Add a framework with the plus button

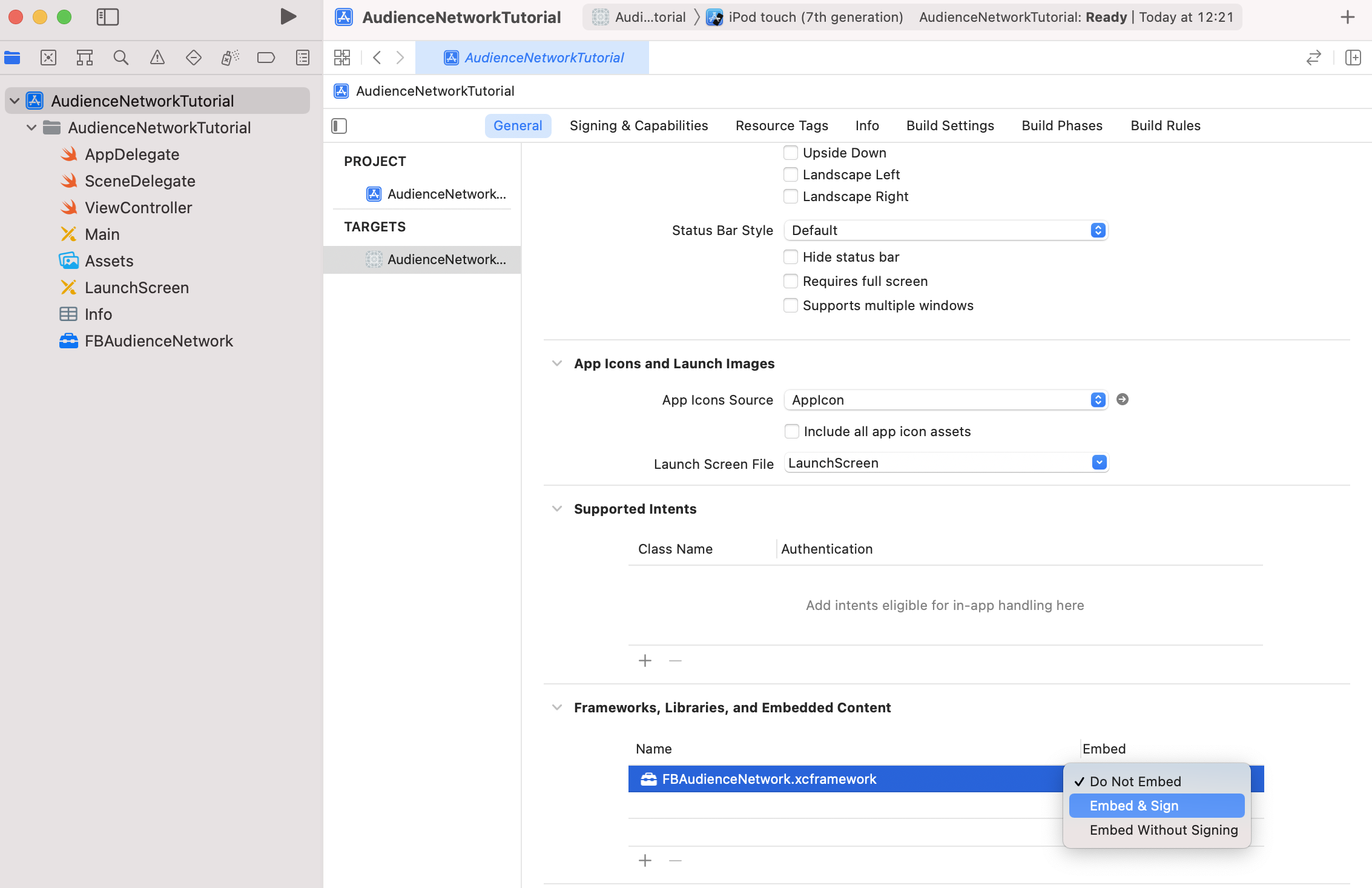pos(645,860)
